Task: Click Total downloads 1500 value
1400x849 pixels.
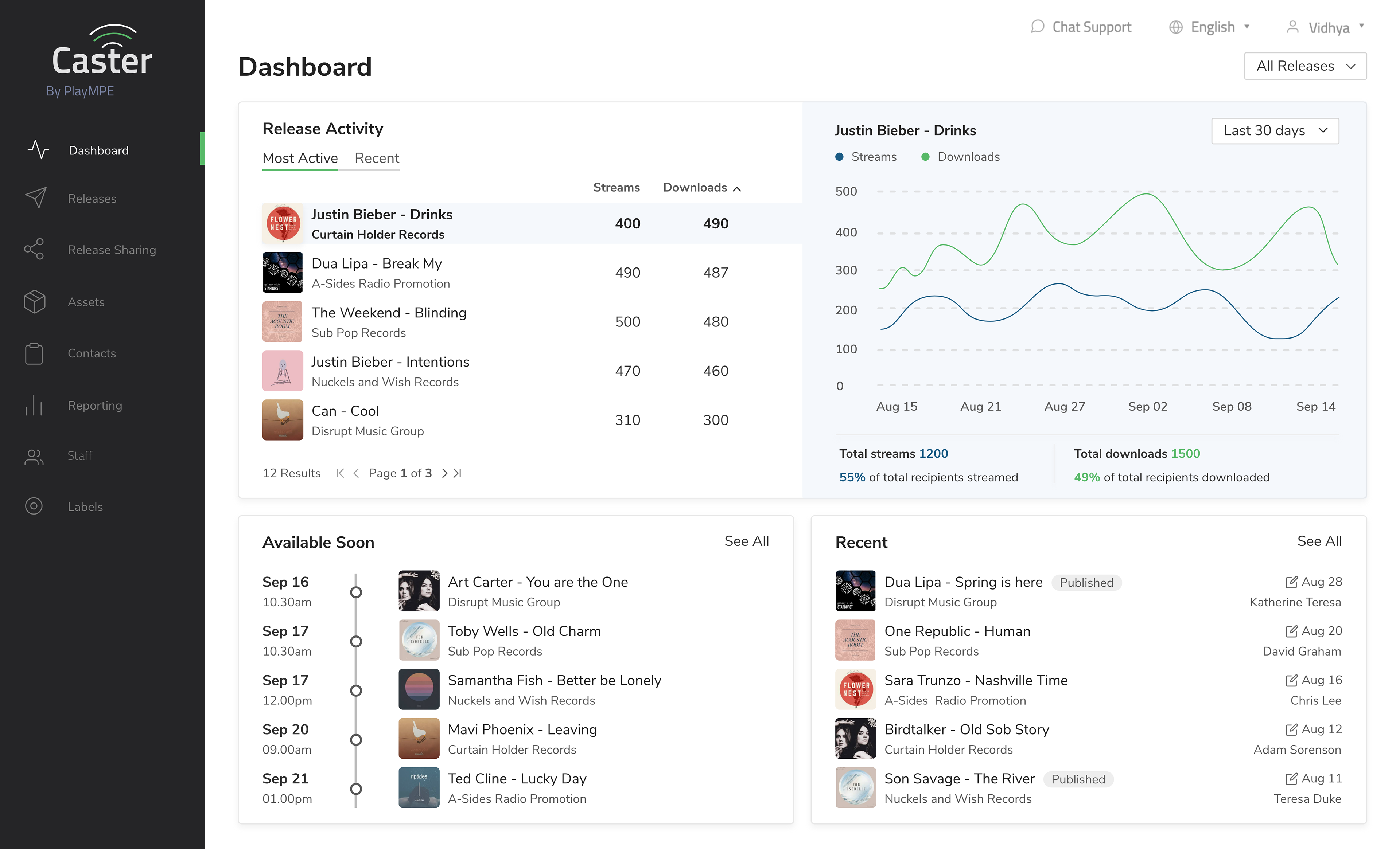Action: click(1185, 454)
